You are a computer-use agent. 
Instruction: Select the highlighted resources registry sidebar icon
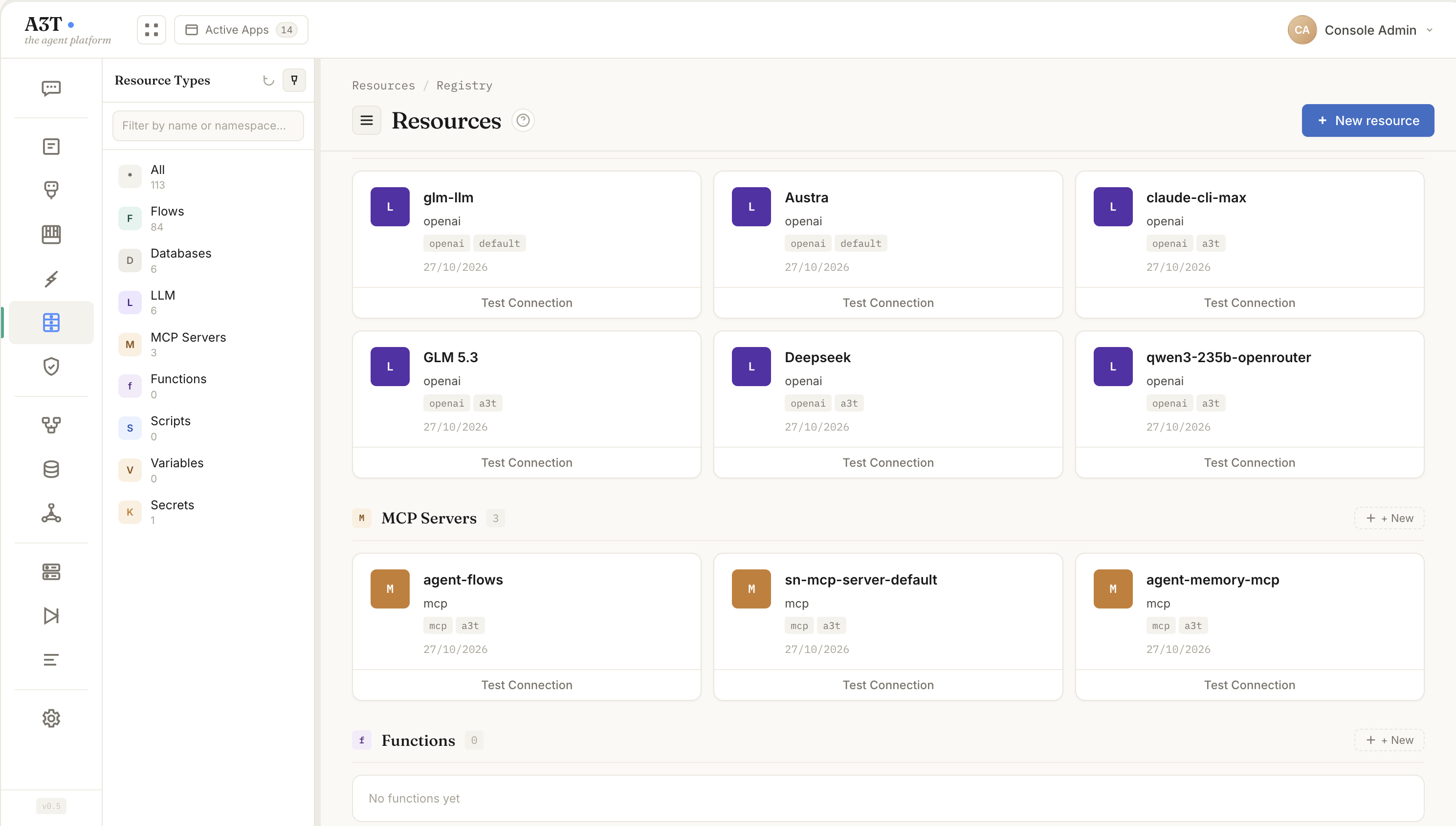[x=51, y=322]
